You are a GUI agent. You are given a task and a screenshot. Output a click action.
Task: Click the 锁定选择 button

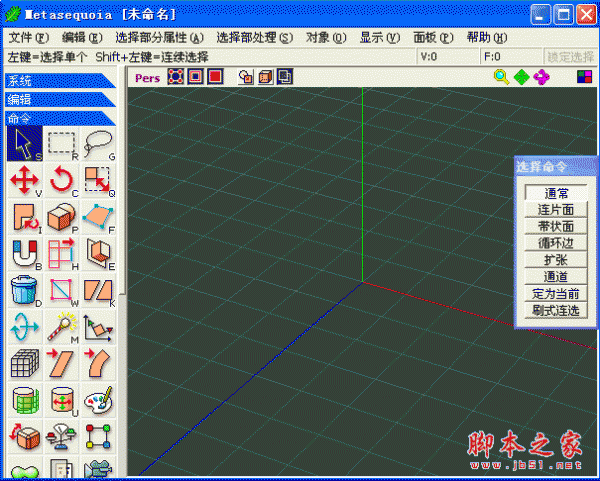(x=570, y=57)
